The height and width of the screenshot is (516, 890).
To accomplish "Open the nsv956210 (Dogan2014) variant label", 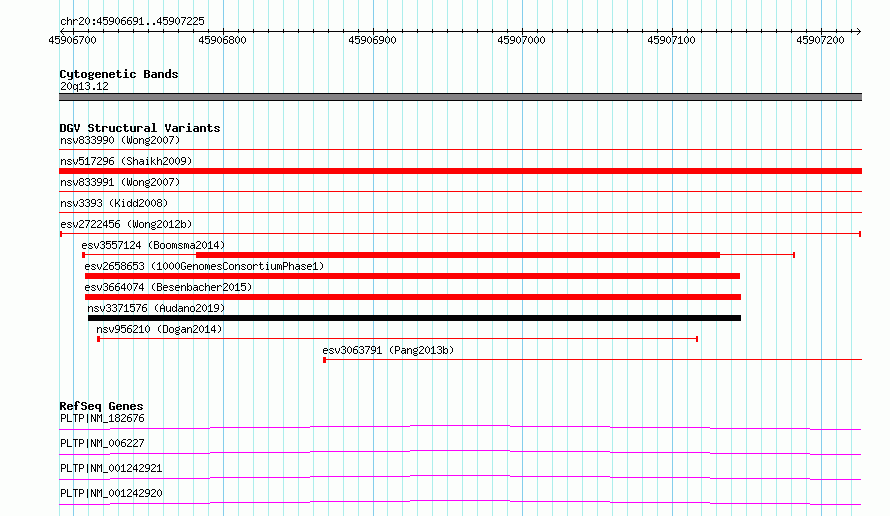I will [159, 329].
